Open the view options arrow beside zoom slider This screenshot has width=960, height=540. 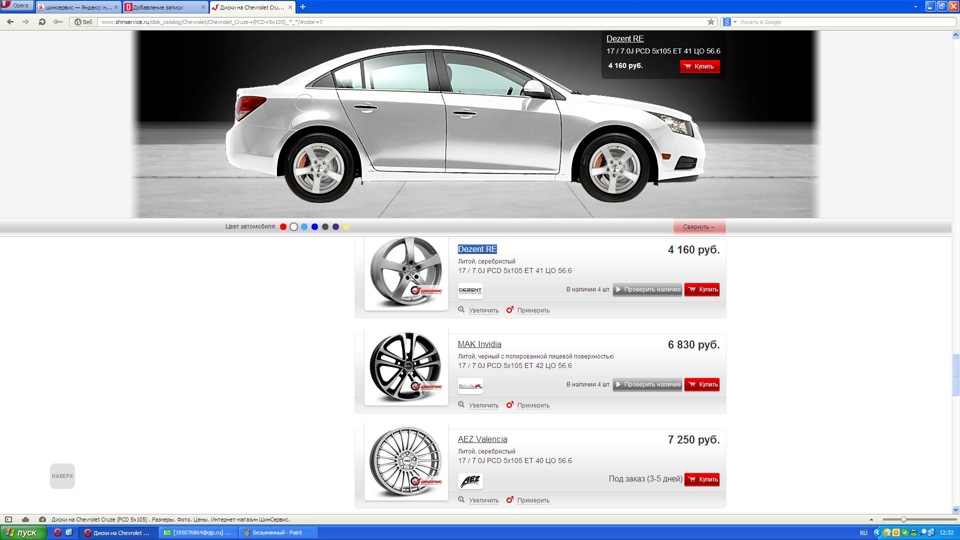[x=871, y=519]
